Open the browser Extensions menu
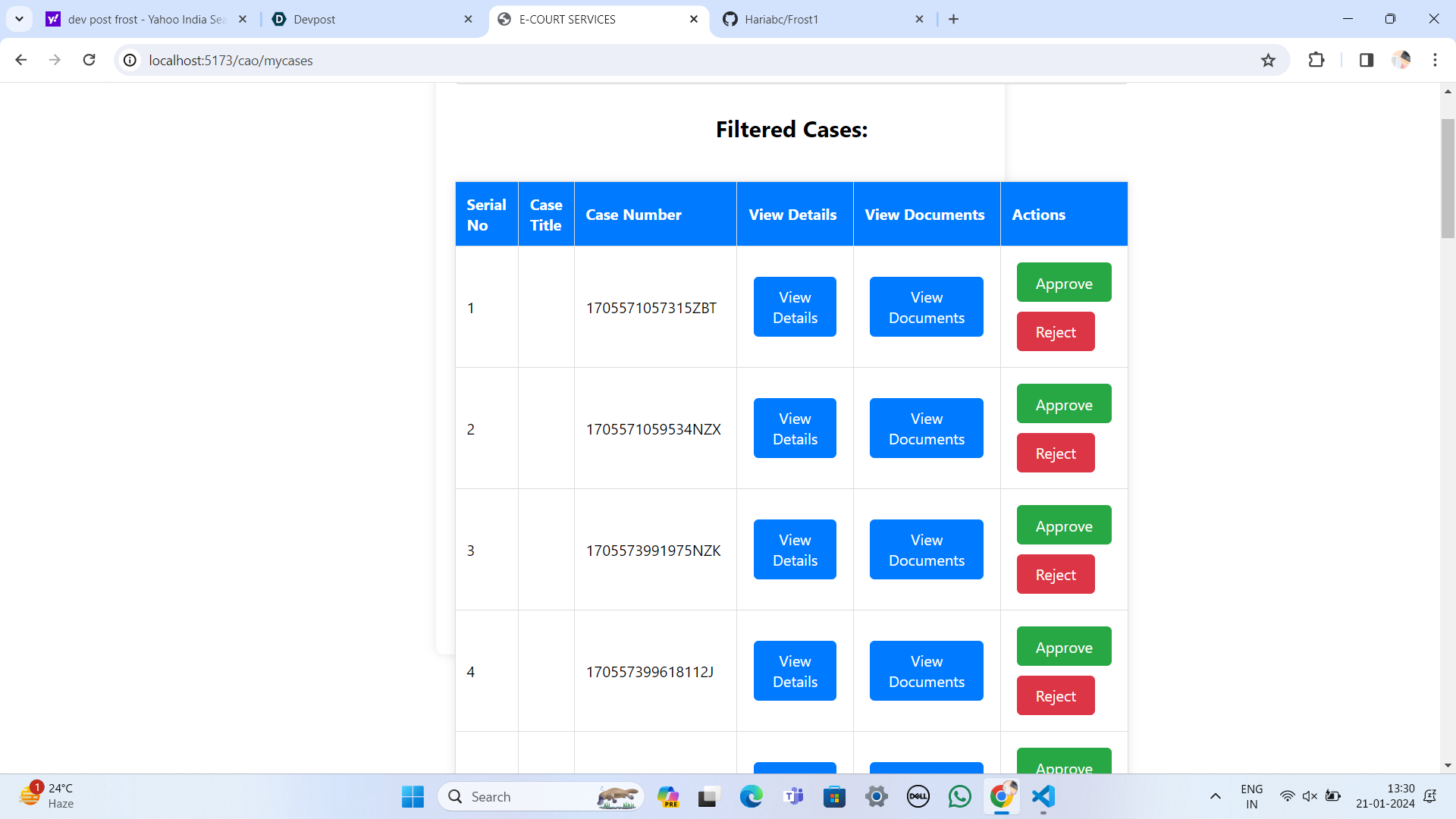 (1316, 60)
